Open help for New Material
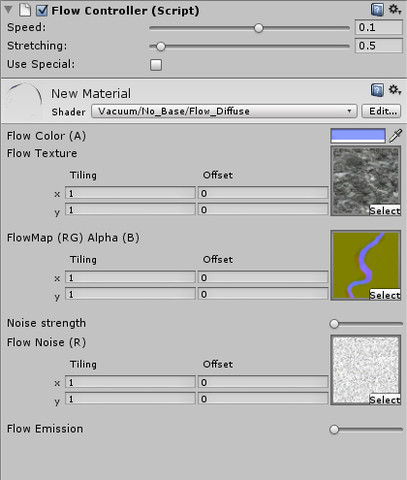The height and width of the screenshot is (480, 407). [377, 90]
